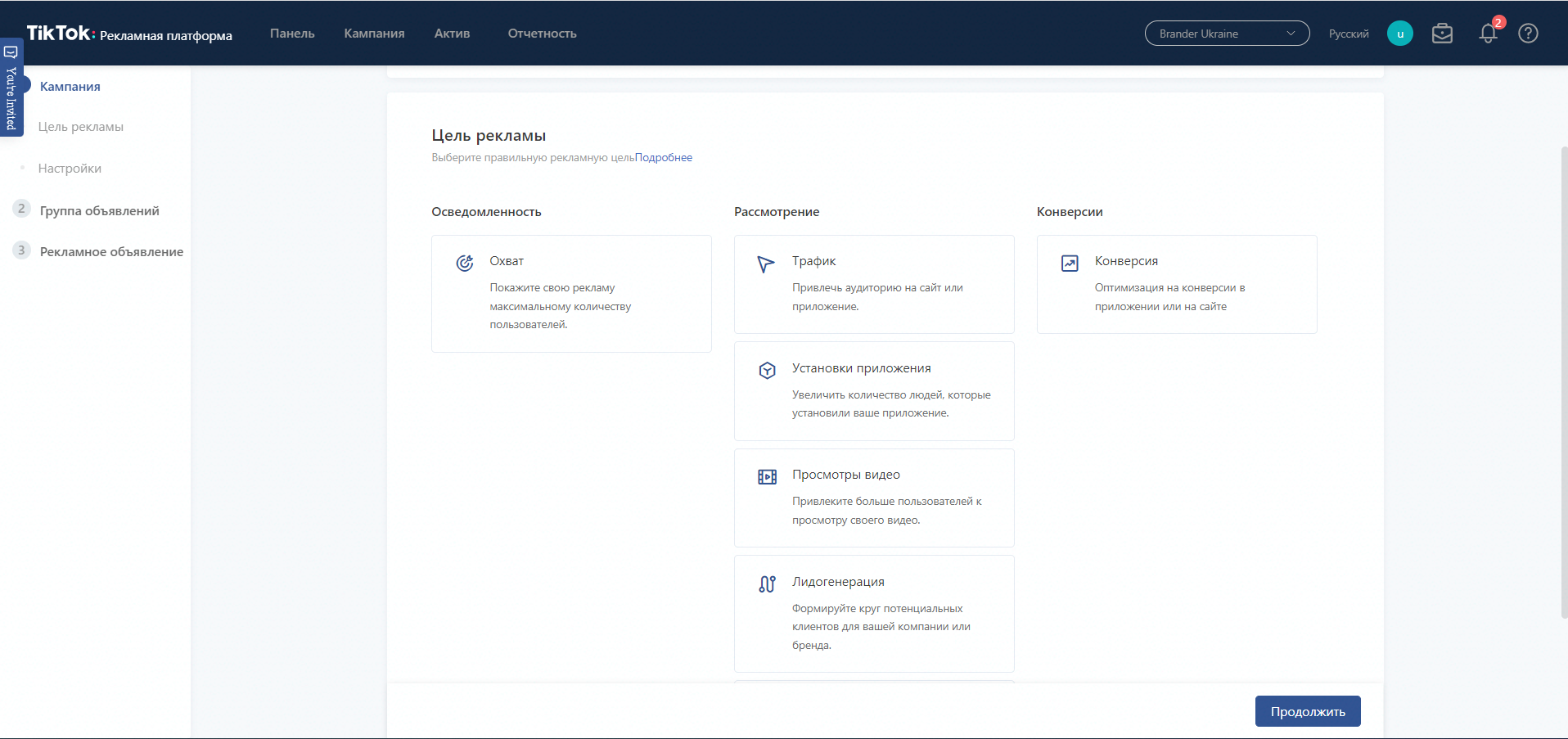Click the Reach (Охват) target icon
This screenshot has width=1568, height=739.
coord(465,264)
